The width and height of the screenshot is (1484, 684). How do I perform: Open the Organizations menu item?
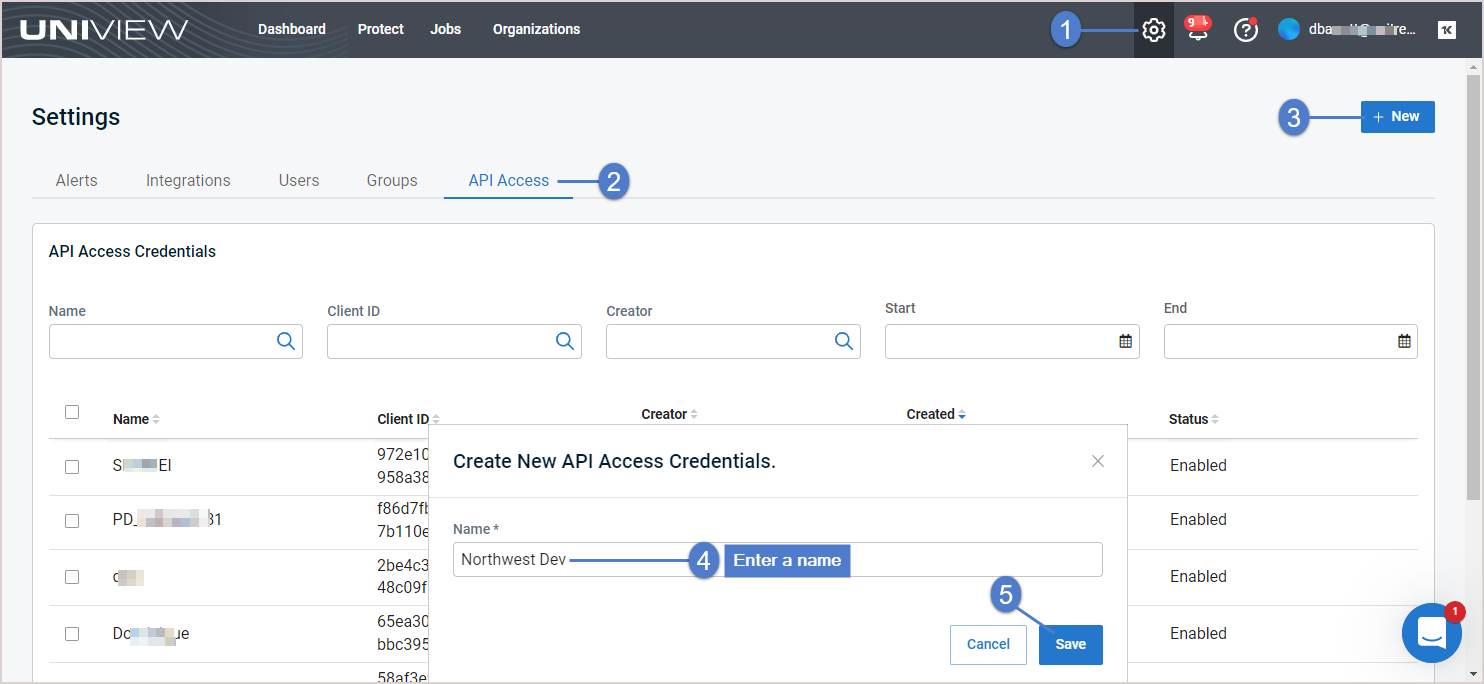click(536, 29)
